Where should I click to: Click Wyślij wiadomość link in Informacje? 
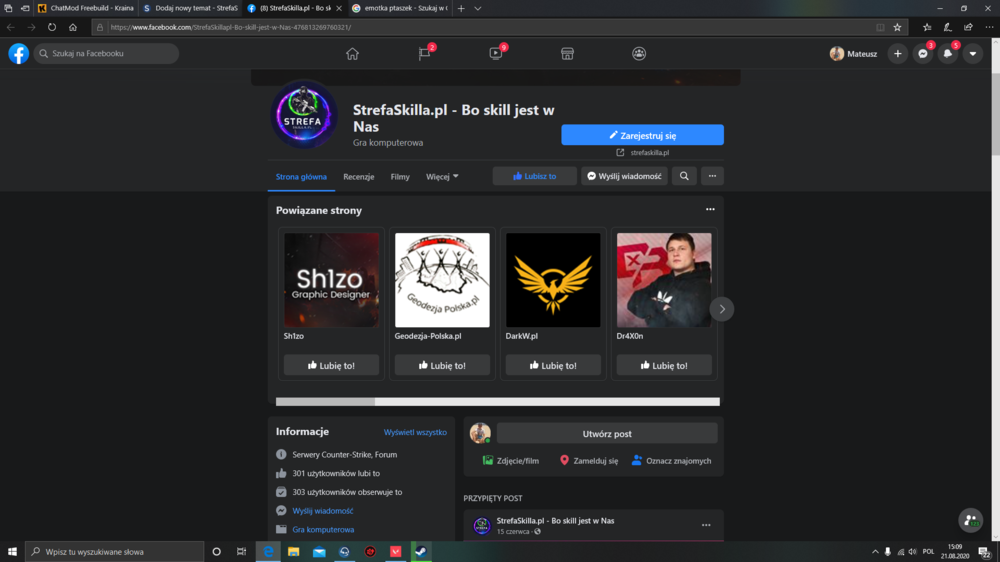click(323, 511)
